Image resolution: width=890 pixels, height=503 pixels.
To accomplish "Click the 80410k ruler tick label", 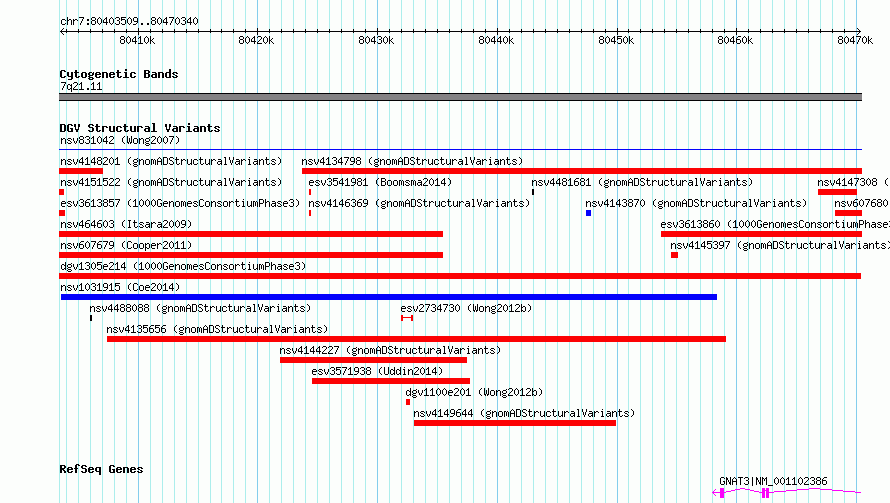I will (x=137, y=40).
